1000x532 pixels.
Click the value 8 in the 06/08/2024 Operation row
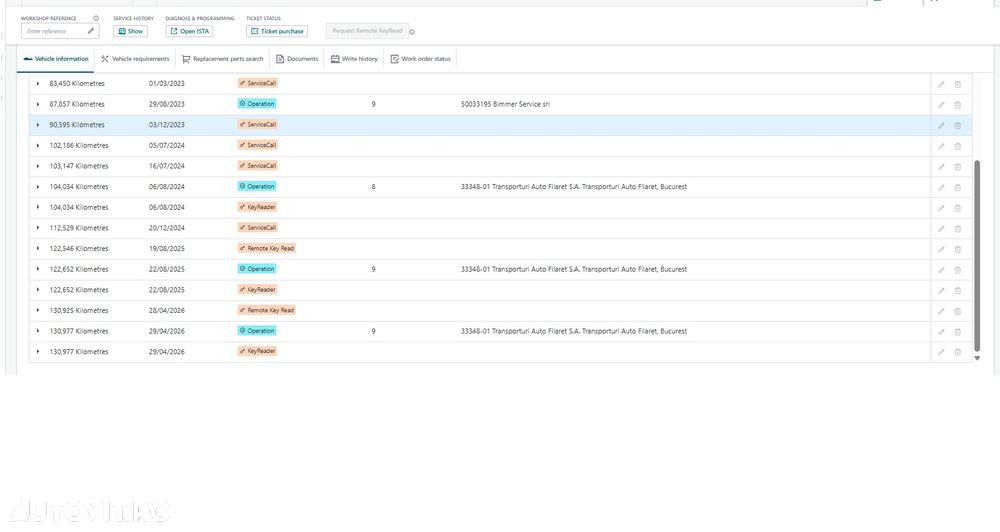373,187
